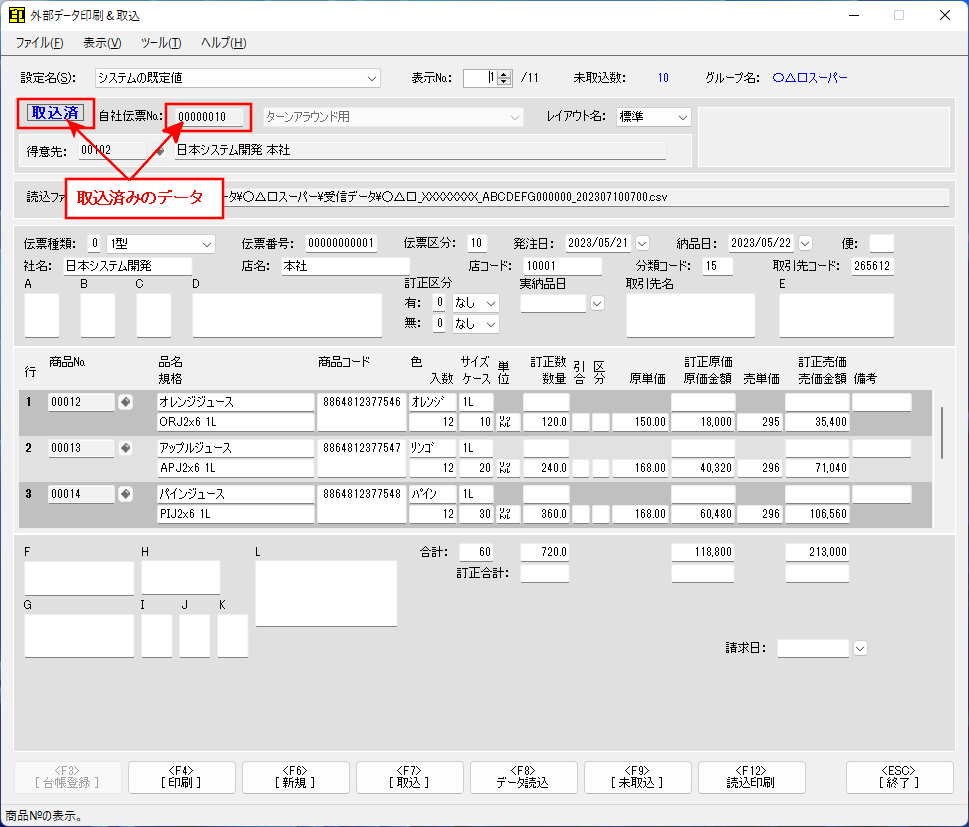Image resolution: width=969 pixels, height=827 pixels.
Task: Click the application icon in the title bar
Action: point(17,16)
